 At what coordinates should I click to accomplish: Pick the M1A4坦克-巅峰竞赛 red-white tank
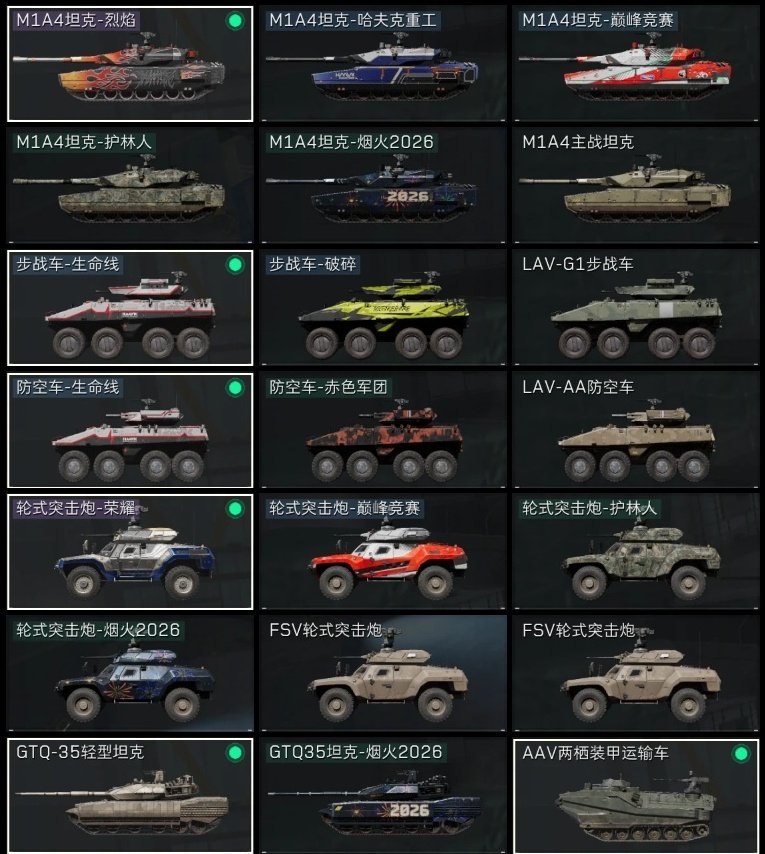(636, 64)
